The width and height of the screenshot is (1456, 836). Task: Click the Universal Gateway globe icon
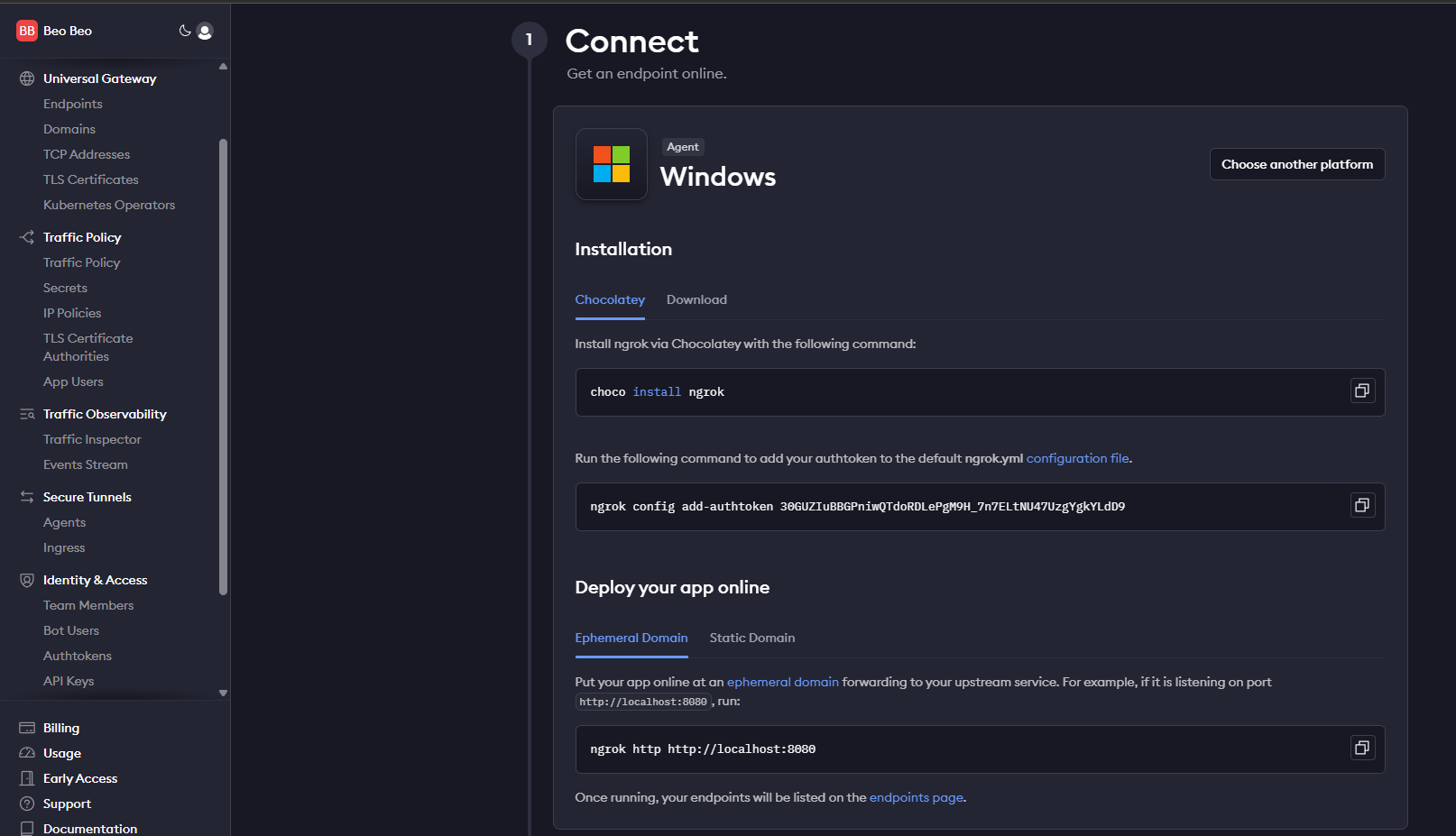click(27, 78)
